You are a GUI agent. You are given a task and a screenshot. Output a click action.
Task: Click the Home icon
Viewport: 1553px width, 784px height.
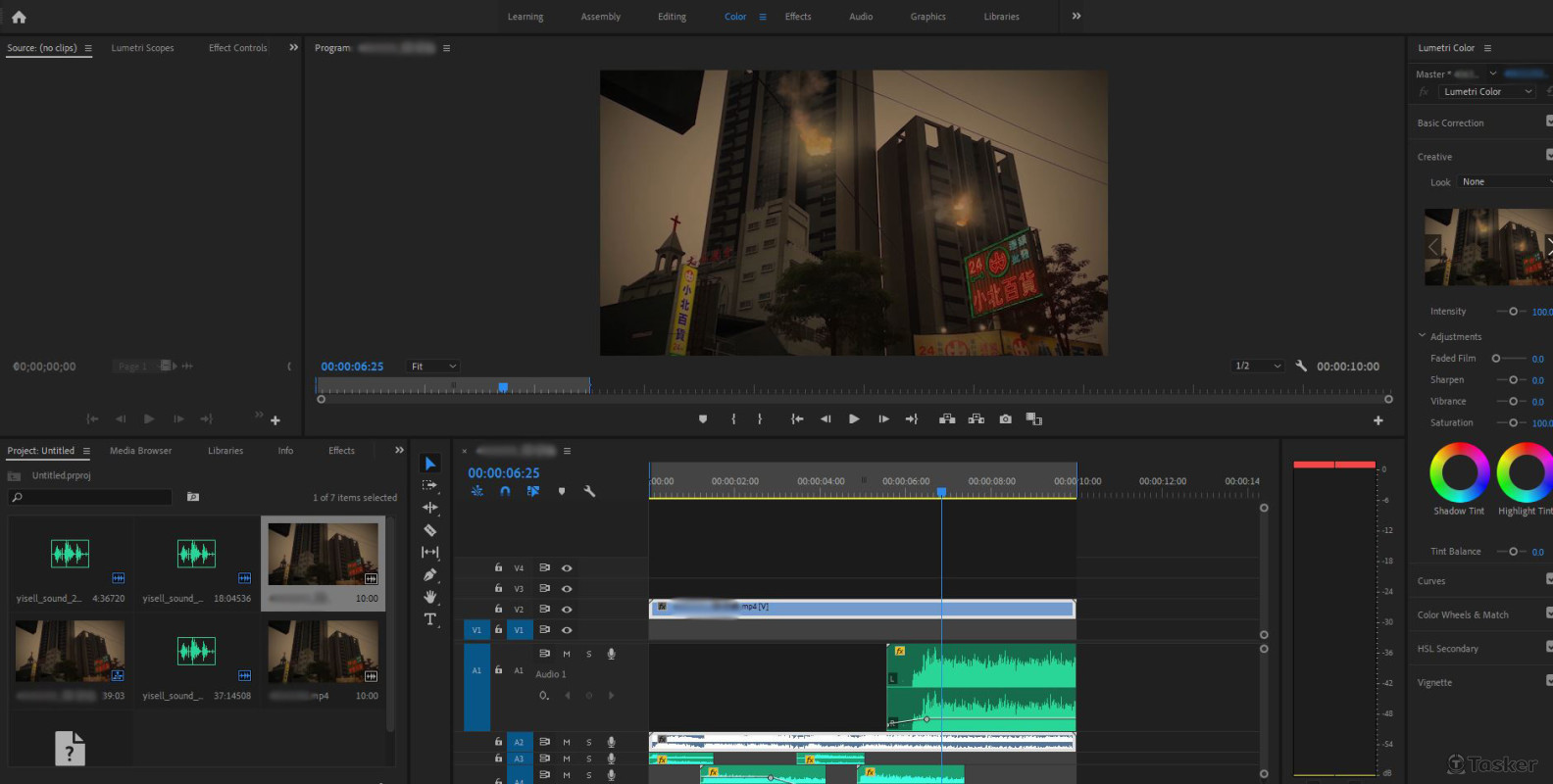tap(19, 17)
